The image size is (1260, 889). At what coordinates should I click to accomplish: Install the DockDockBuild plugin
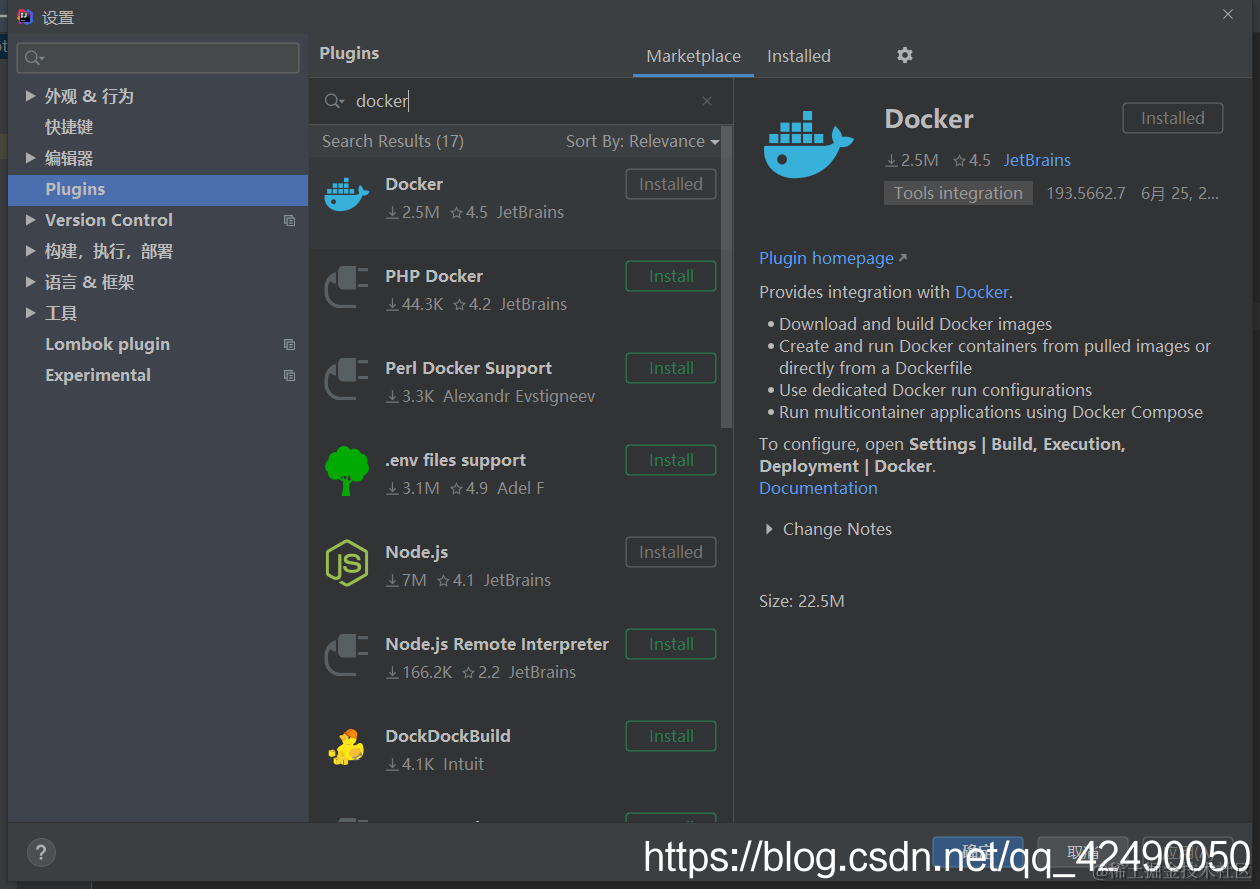point(671,736)
